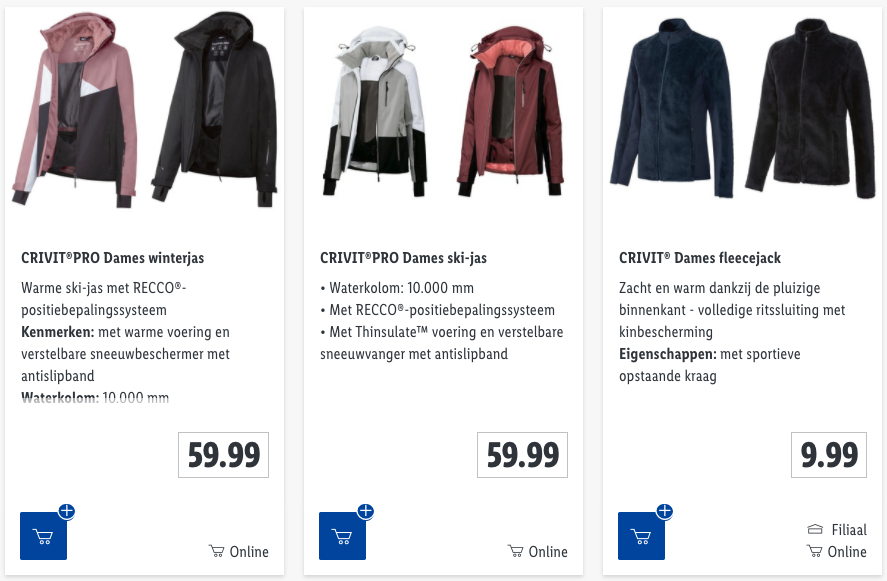
Task: Add the Dames winterjas to cart
Action: click(44, 536)
